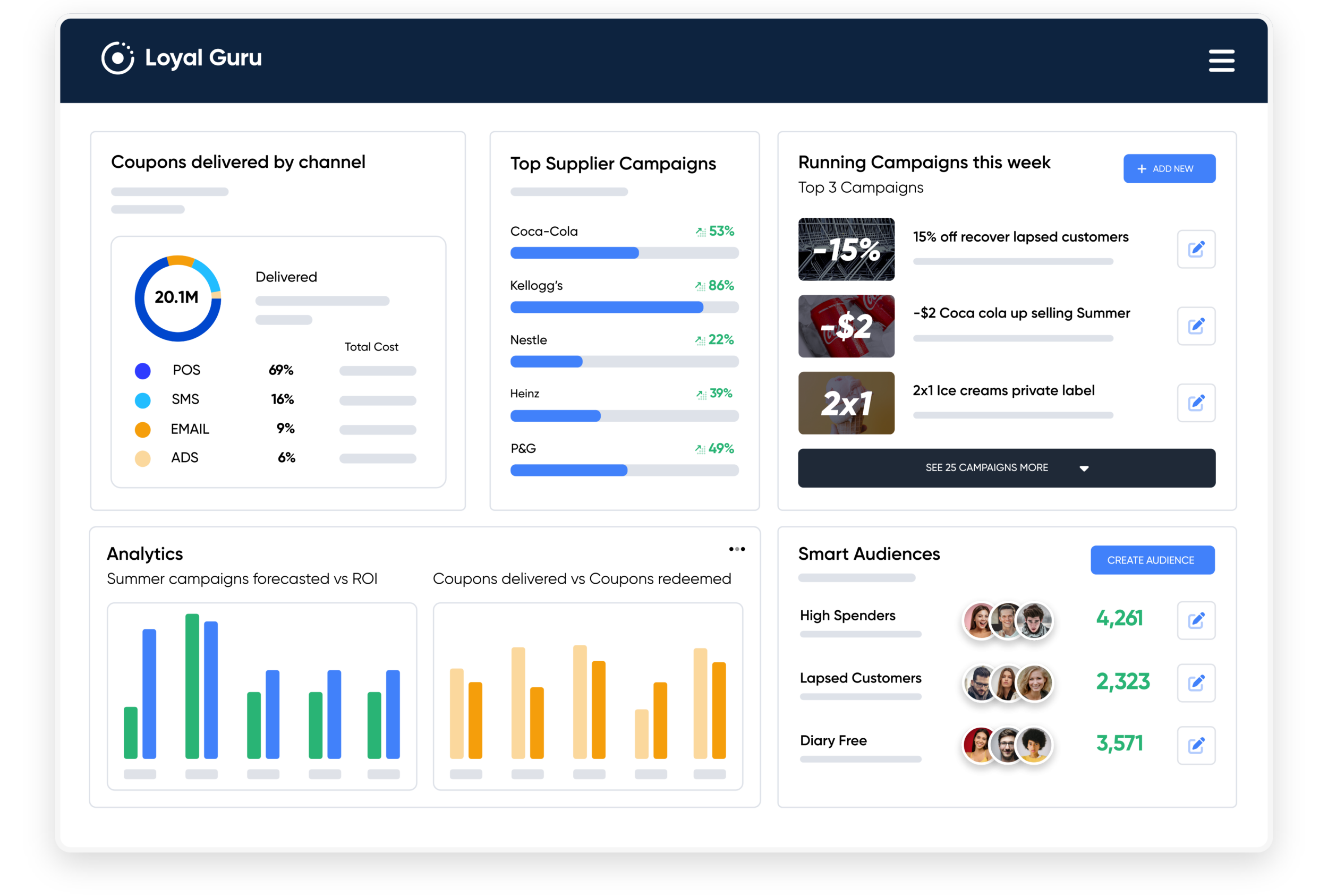Viewport: 1328px width, 896px height.
Task: Edit the Lapsed Customers audience
Action: 1195,683
